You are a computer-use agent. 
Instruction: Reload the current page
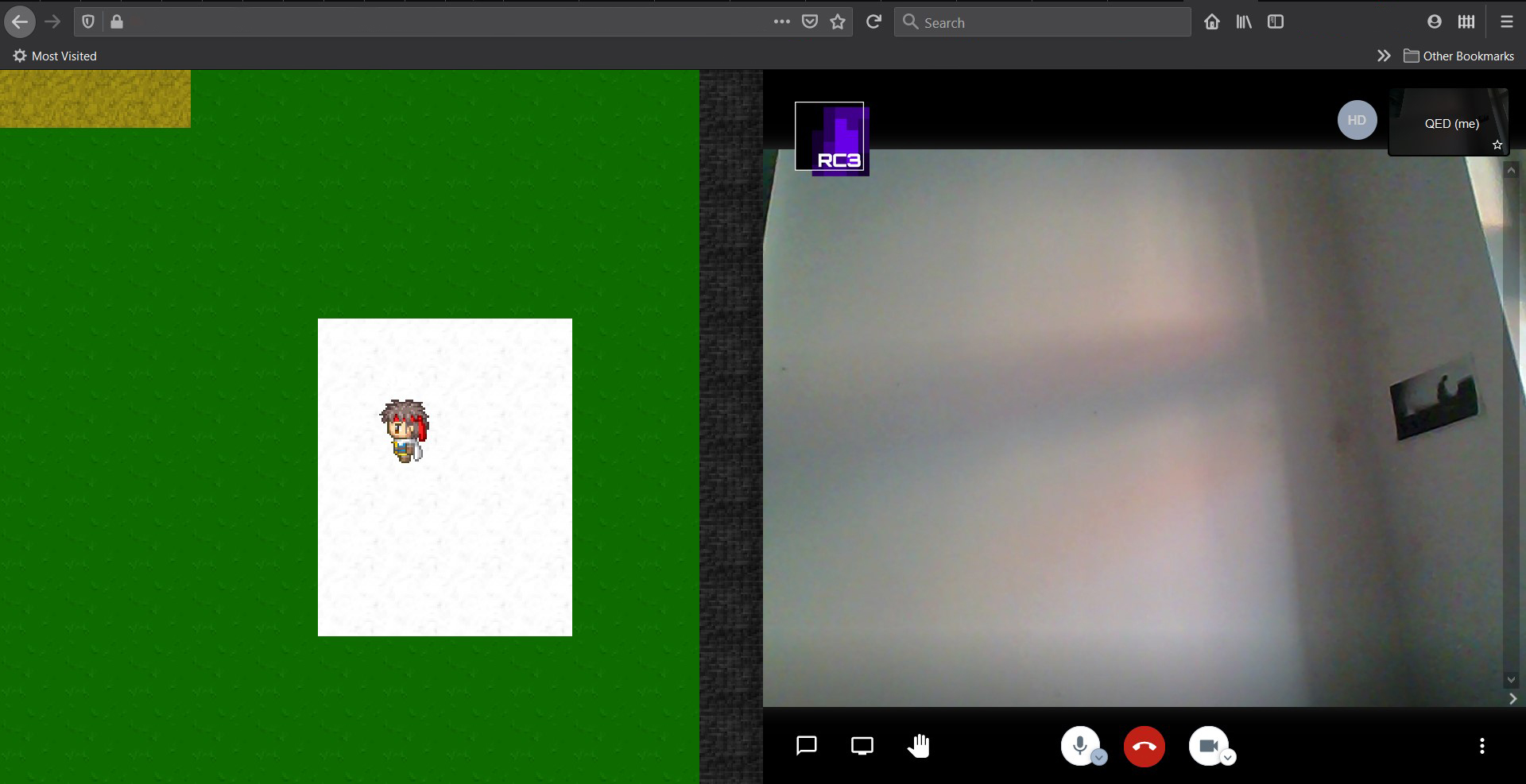[873, 22]
